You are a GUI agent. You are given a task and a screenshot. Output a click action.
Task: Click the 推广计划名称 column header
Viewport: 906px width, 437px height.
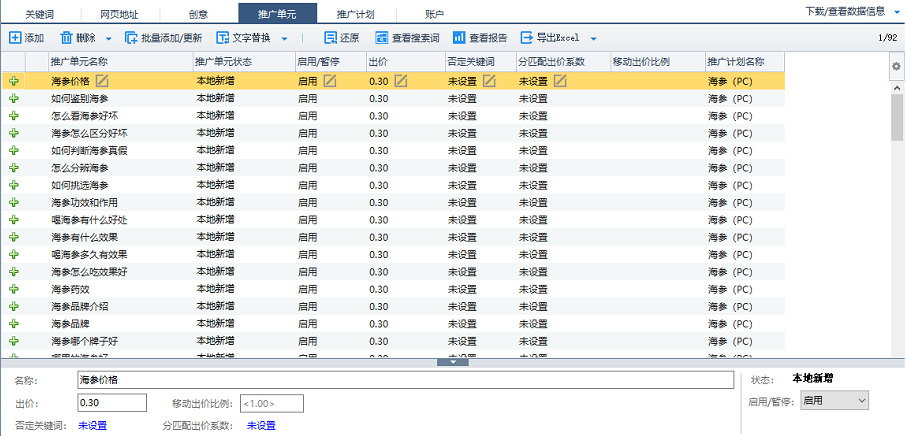744,62
